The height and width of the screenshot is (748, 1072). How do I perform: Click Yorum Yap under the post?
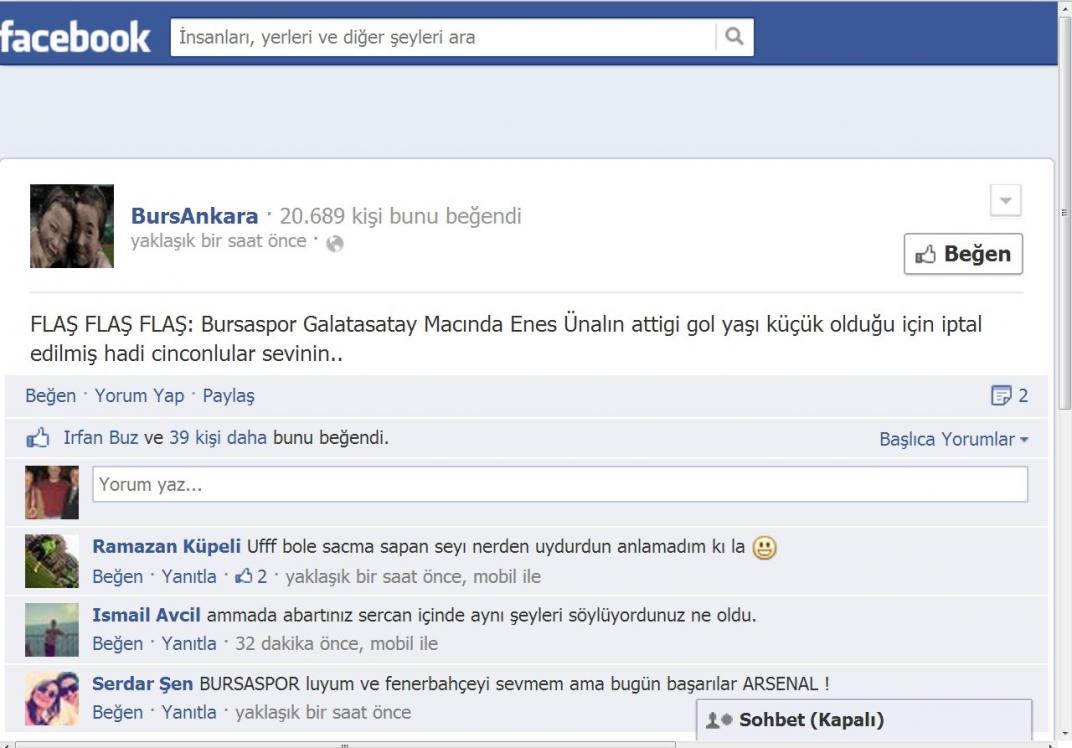pyautogui.click(x=139, y=396)
